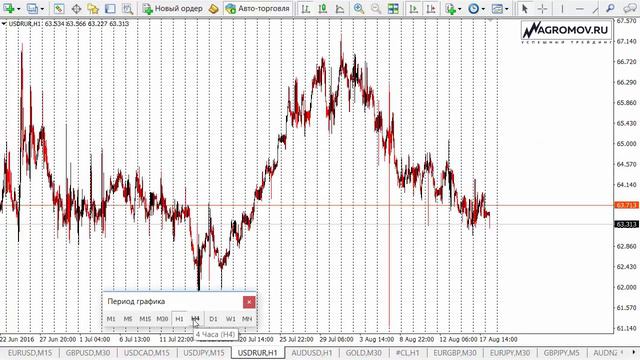Click the Новый ордер button
This screenshot has width=640, height=360.
point(172,8)
